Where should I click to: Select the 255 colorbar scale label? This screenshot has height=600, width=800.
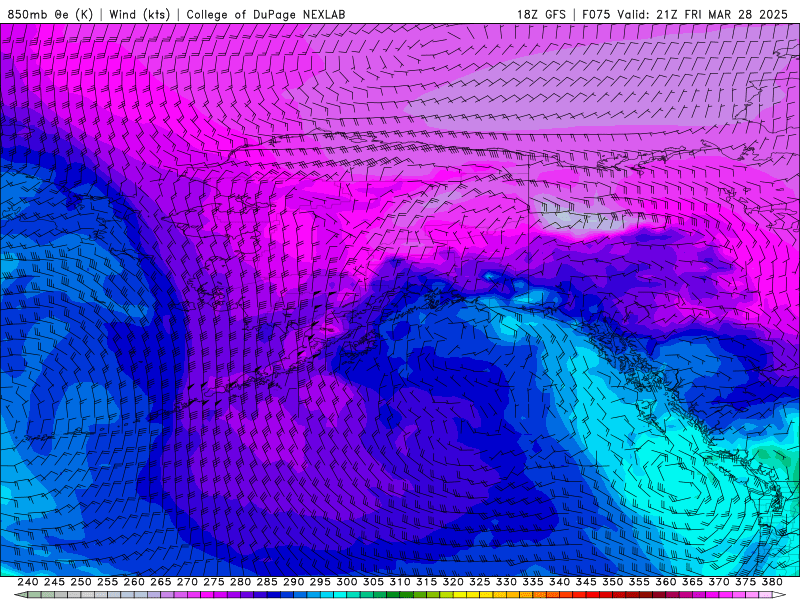(x=107, y=582)
